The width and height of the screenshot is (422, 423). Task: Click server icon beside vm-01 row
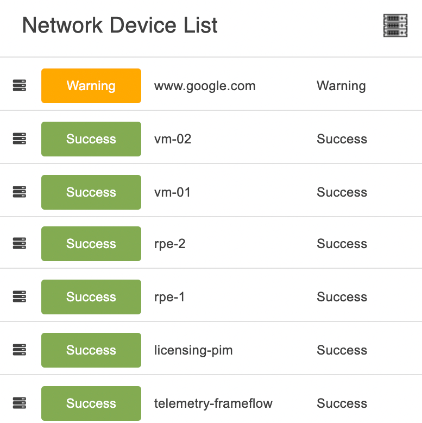click(19, 192)
